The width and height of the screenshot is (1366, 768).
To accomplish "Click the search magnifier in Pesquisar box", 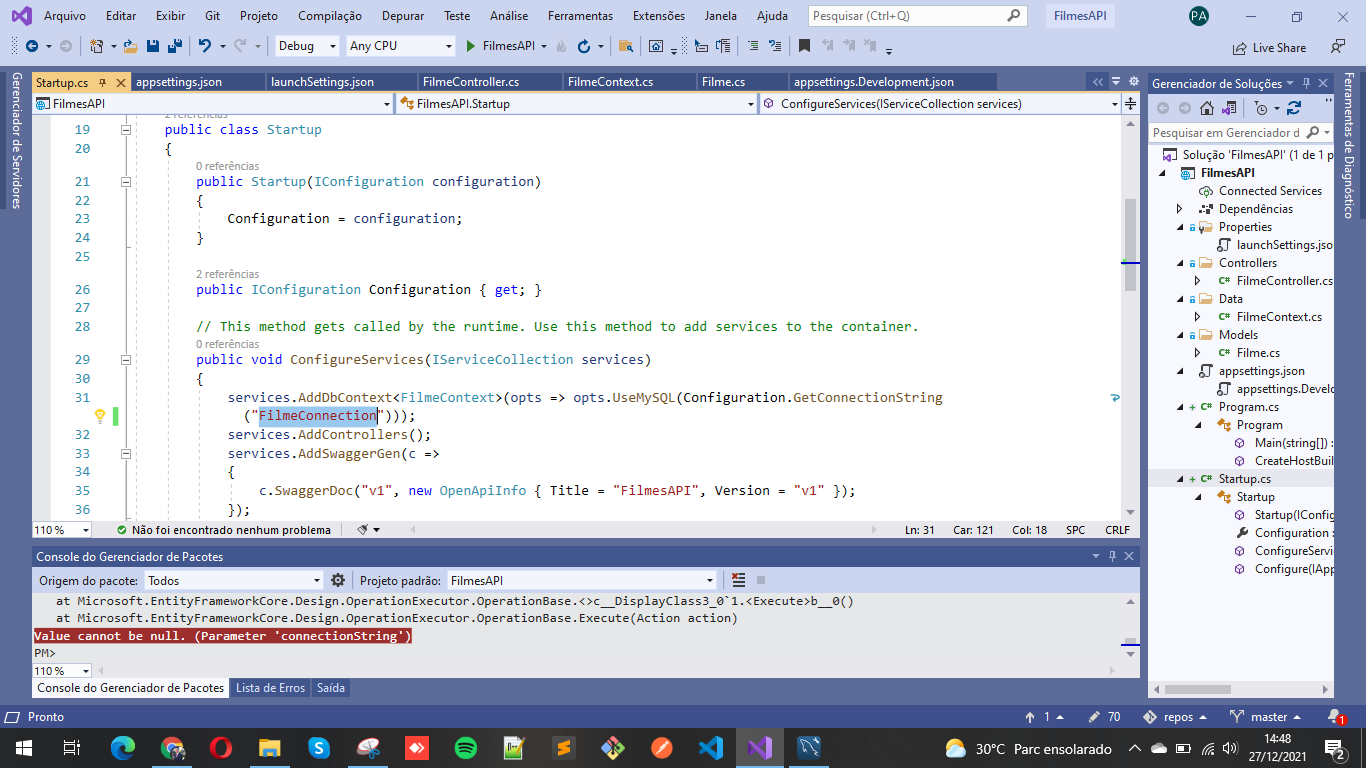I will [1013, 16].
